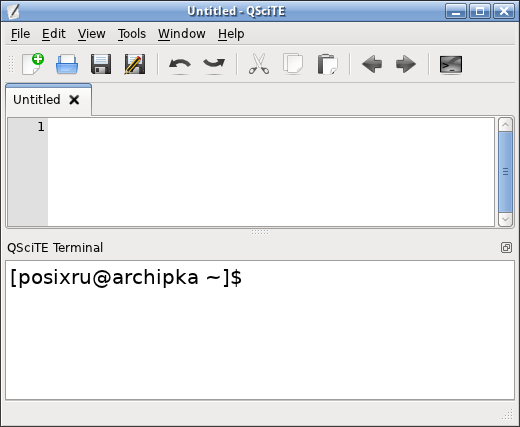Screen dimensions: 520x427
Task: Open the Help menu
Action: tap(231, 34)
